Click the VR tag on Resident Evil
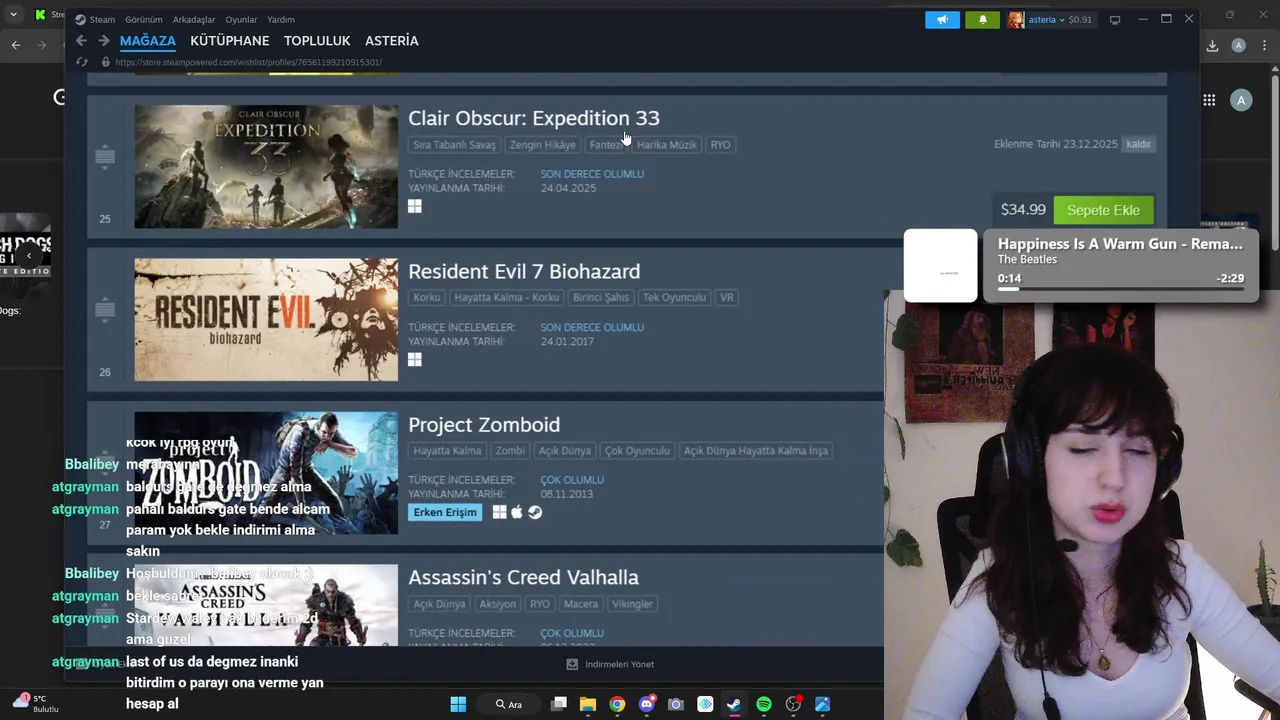The image size is (1280, 720). tap(727, 298)
